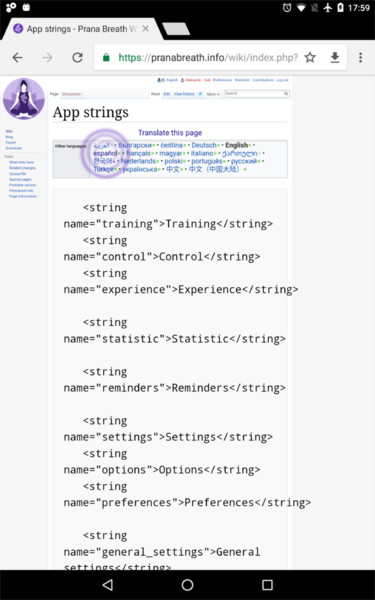This screenshot has width=375, height=600.
Task: Select the Deutsch language link
Action: tap(204, 145)
